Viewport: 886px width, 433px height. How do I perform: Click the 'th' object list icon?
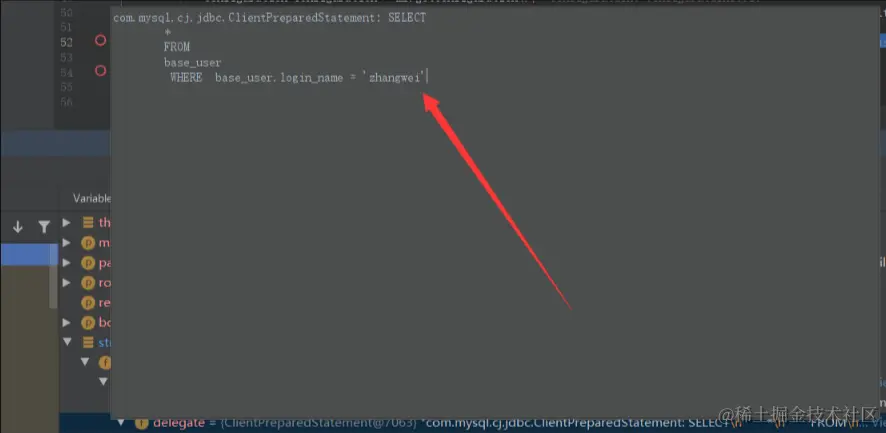pyautogui.click(x=88, y=223)
